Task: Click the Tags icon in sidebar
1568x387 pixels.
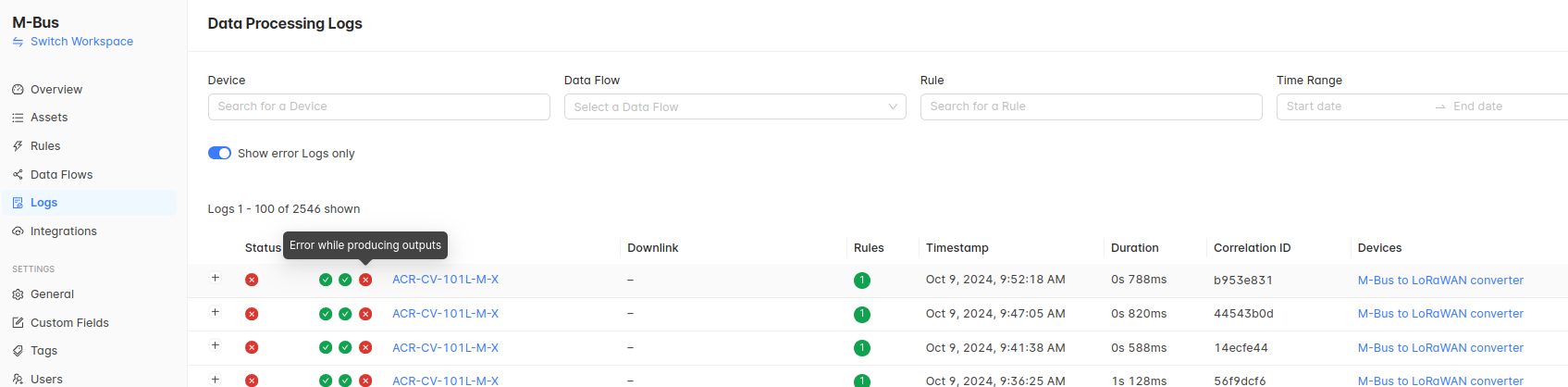Action: point(18,351)
